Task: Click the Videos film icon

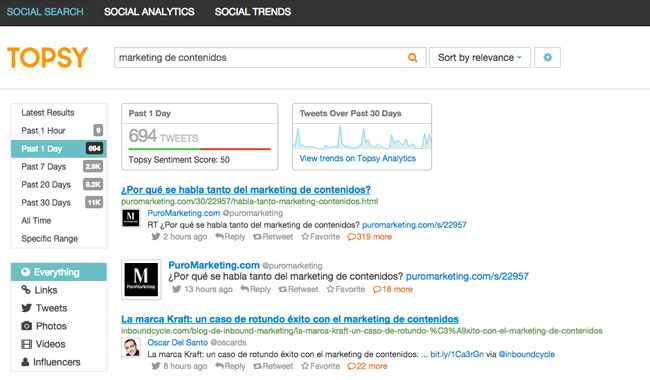Action: 27,344
